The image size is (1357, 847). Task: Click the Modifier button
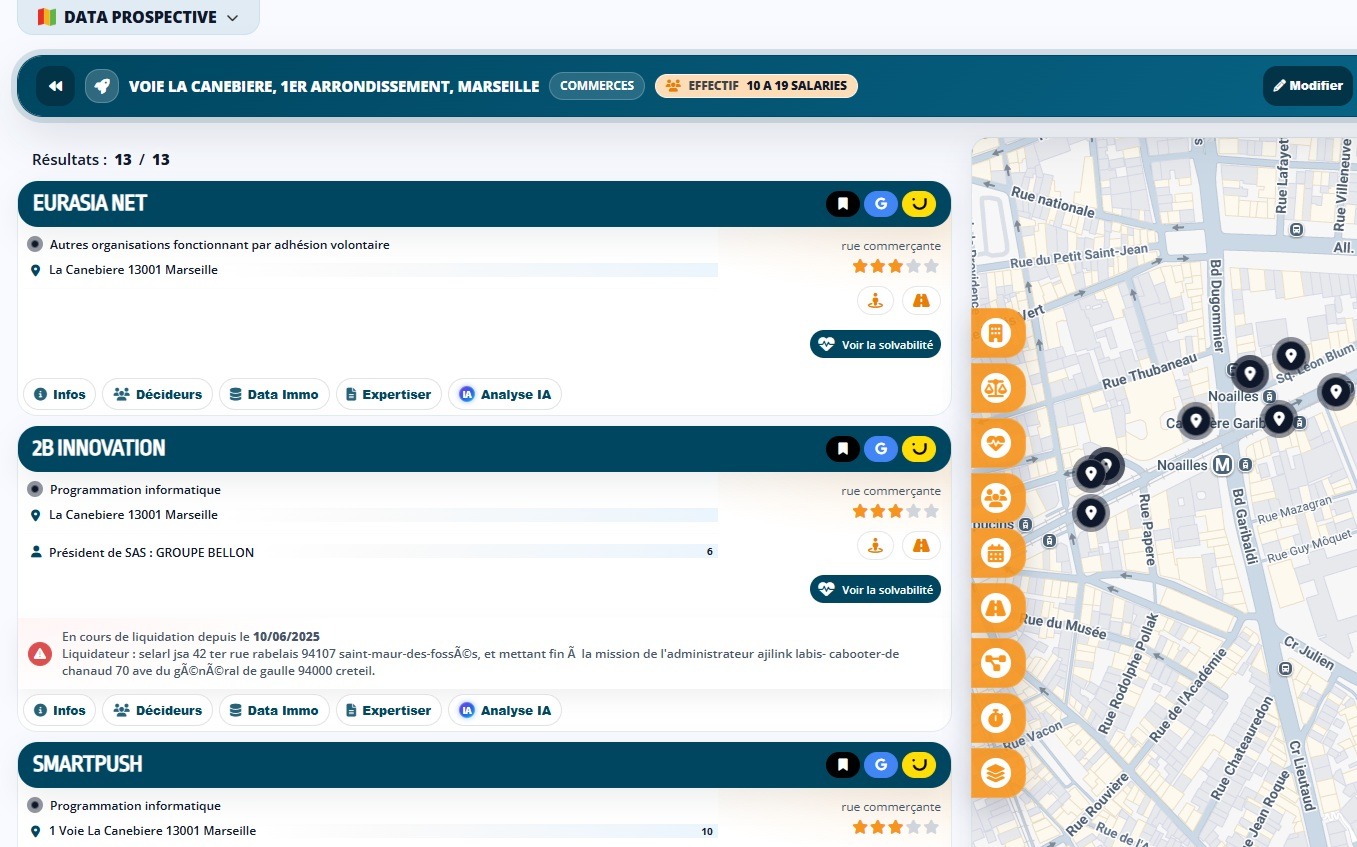pos(1307,86)
